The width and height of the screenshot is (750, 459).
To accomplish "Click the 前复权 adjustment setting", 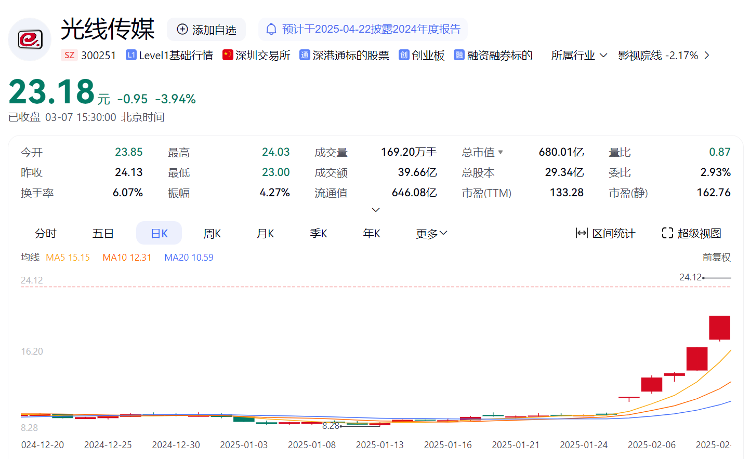I will point(717,257).
